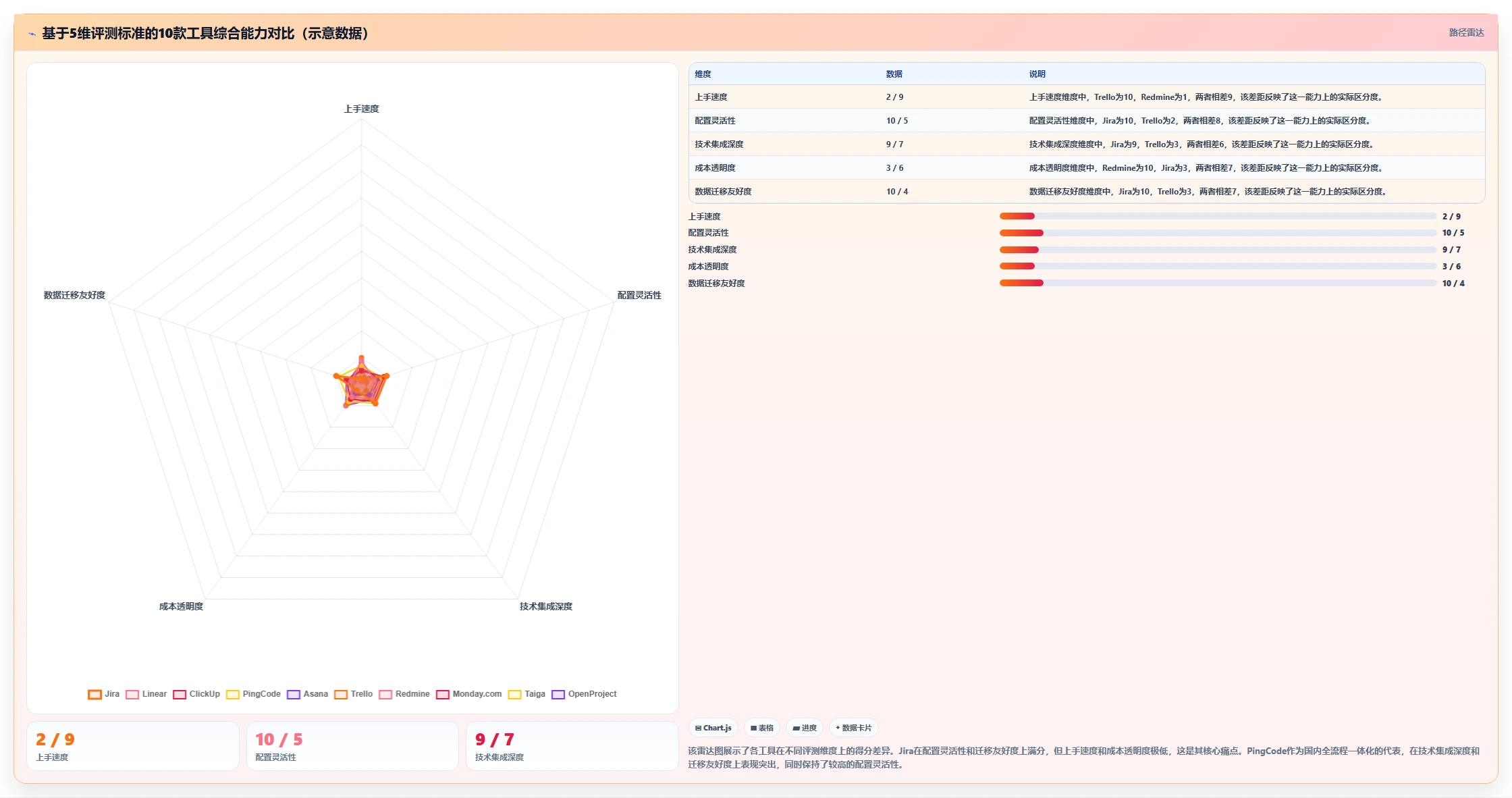Image resolution: width=1512 pixels, height=798 pixels.
Task: Hide the Redmine dataset via legend
Action: point(404,694)
